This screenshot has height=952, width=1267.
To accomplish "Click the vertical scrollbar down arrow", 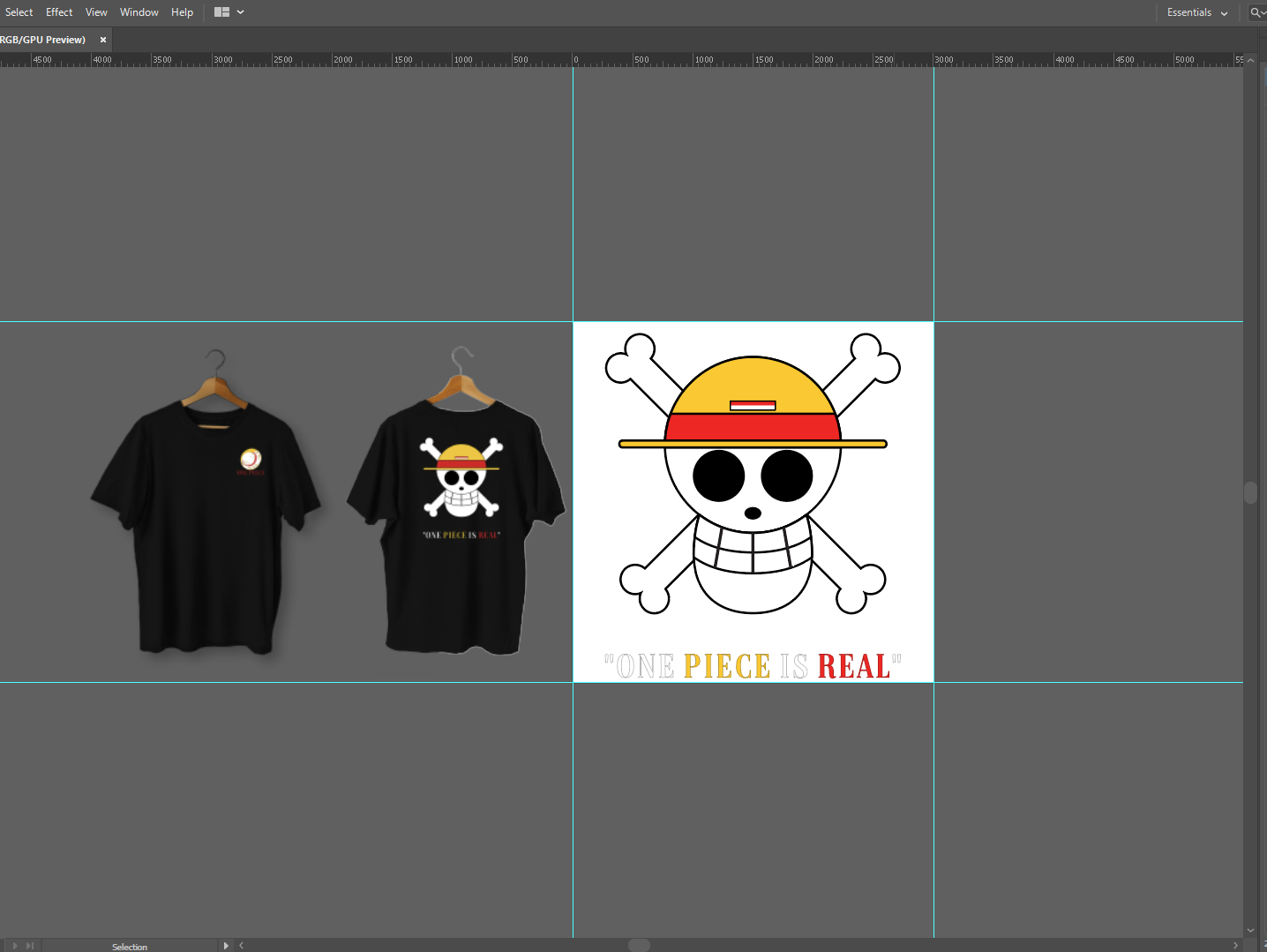I will (x=1250, y=930).
